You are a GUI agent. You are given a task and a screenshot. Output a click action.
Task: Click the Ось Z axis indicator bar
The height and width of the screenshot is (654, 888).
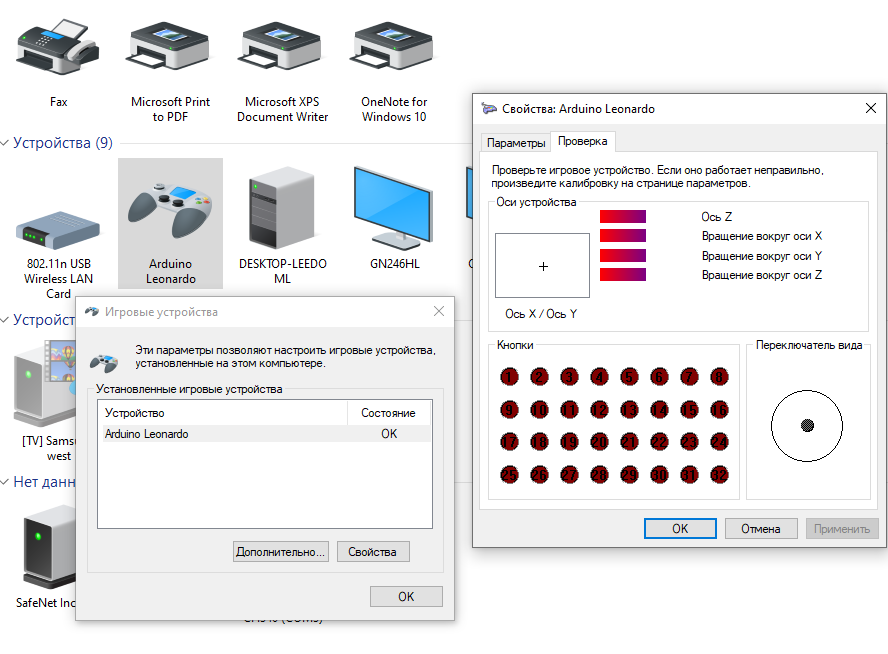coord(623,216)
